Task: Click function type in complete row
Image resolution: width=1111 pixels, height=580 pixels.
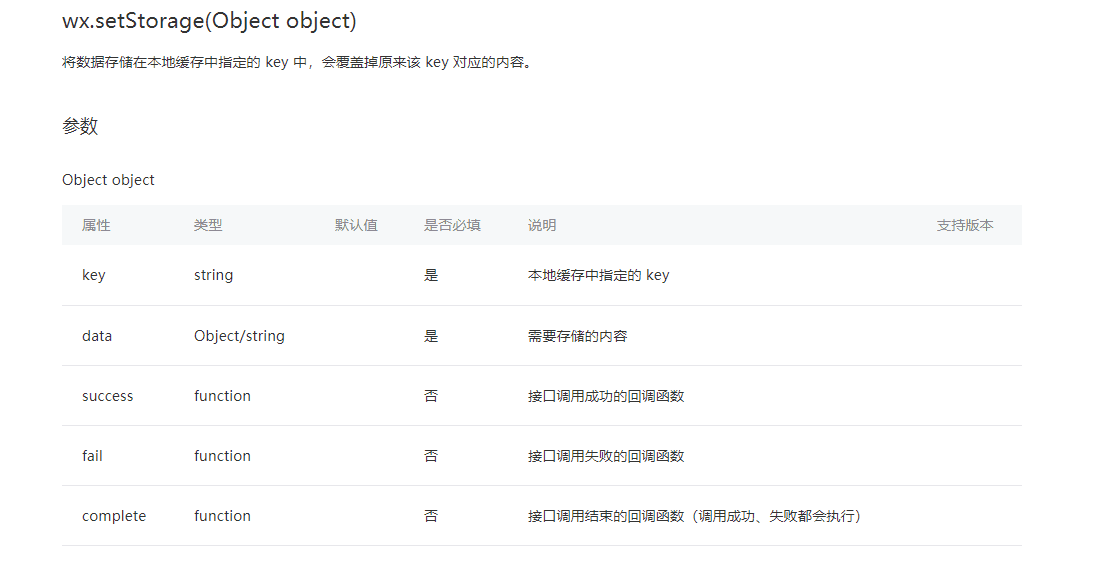Action: tap(222, 516)
